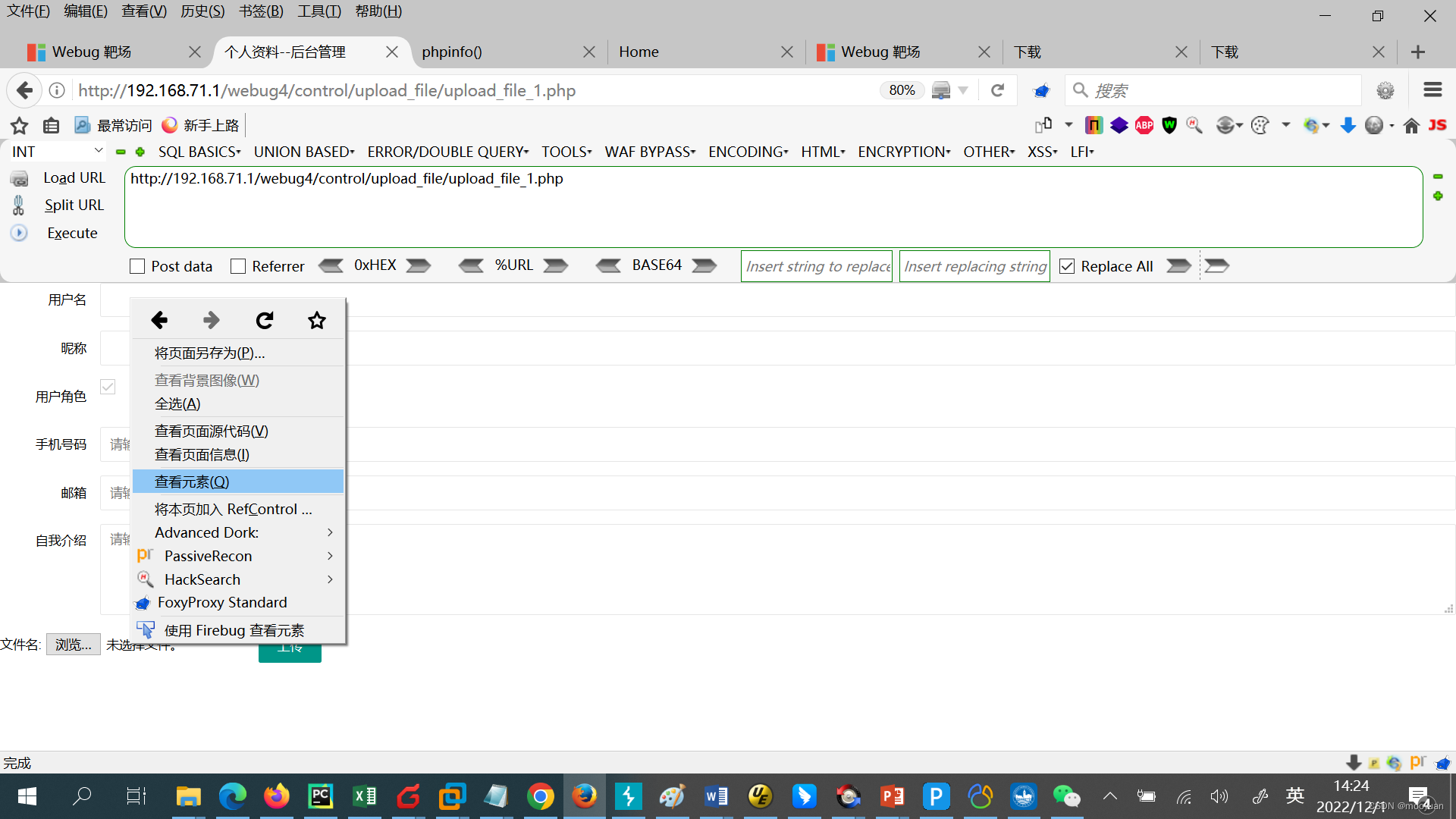This screenshot has width=1456, height=819.
Task: Open the SQL BASICS dropdown menu
Action: [199, 152]
